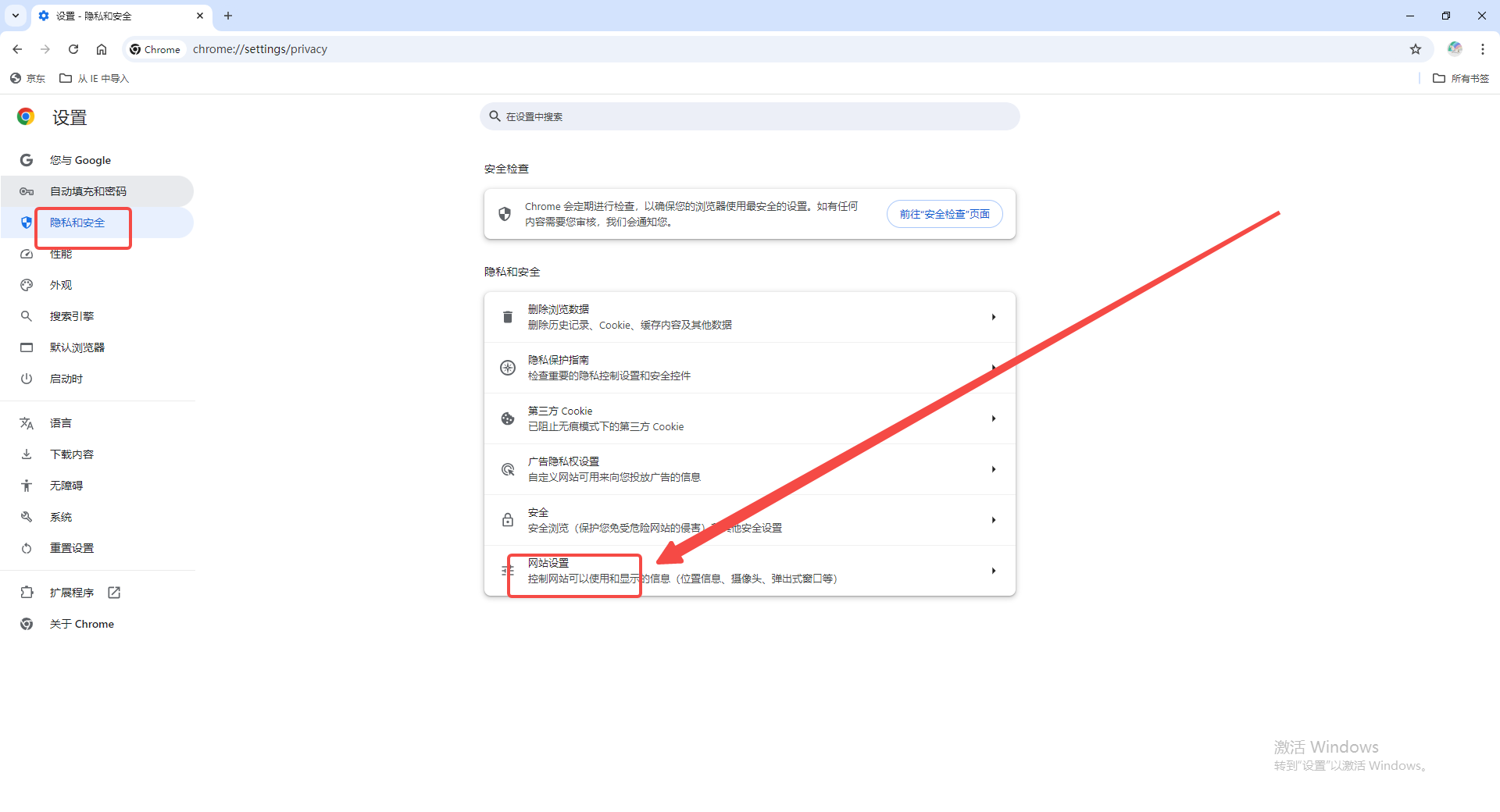1500x812 pixels.
Task: Open 启动时 settings section
Action: point(97,379)
